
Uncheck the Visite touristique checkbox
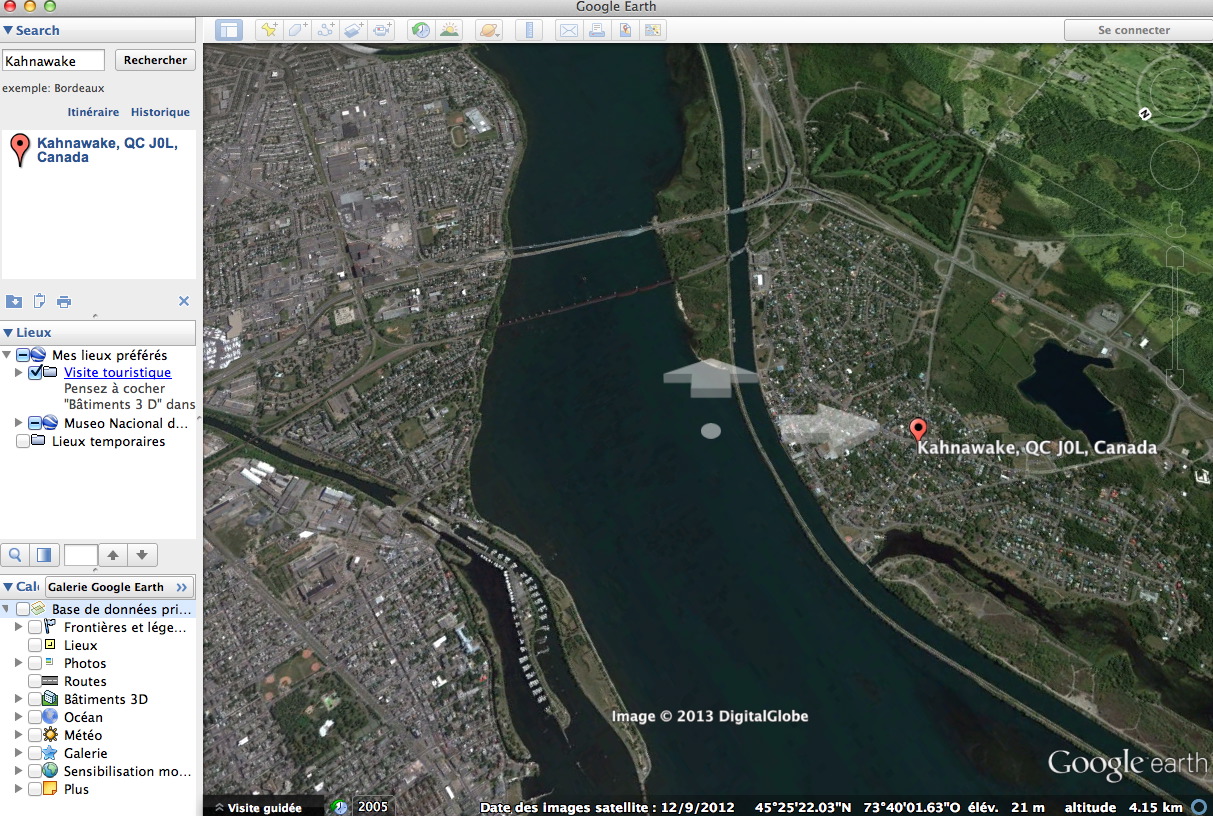click(36, 372)
